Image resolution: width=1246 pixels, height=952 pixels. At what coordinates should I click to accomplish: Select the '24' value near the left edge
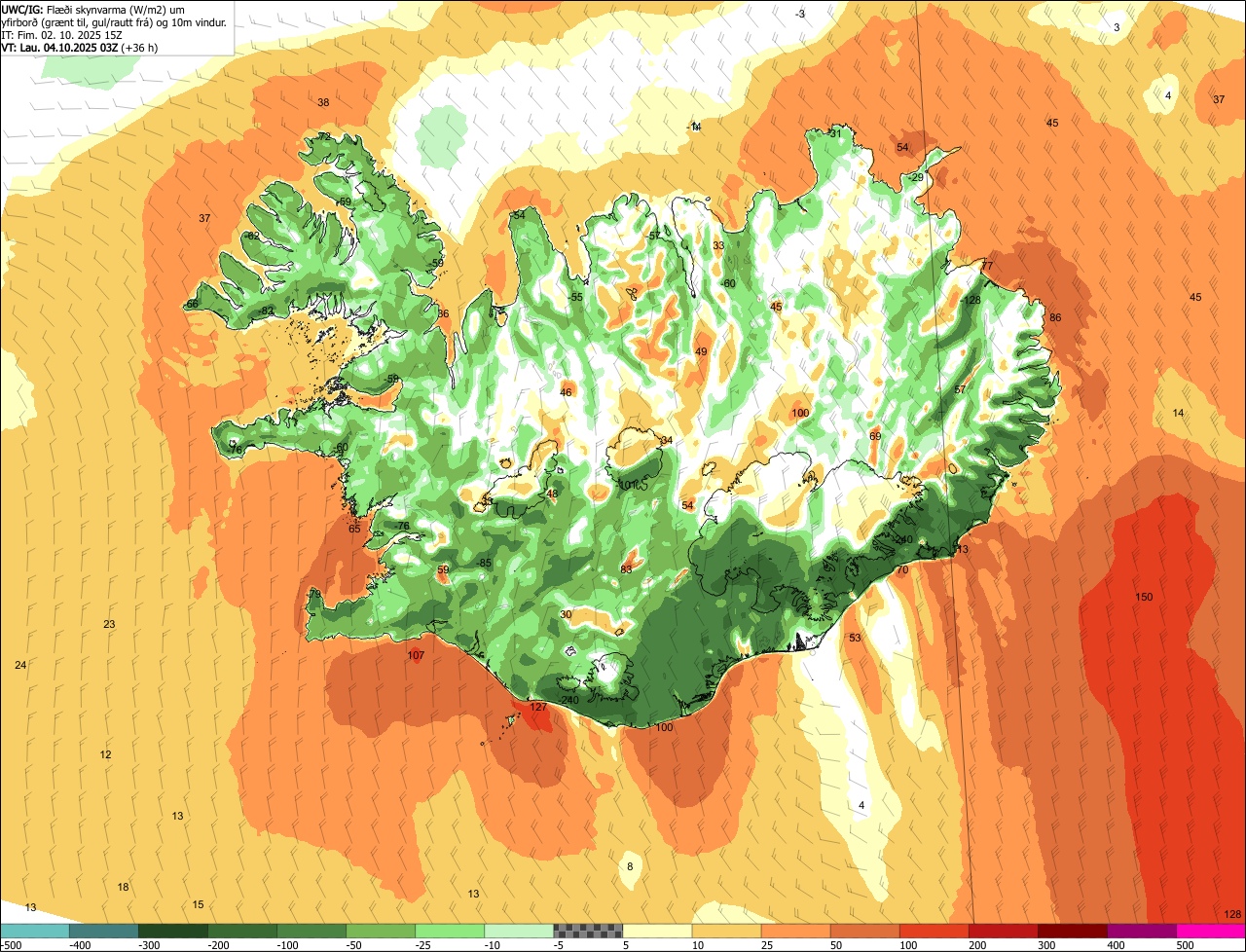[20, 665]
